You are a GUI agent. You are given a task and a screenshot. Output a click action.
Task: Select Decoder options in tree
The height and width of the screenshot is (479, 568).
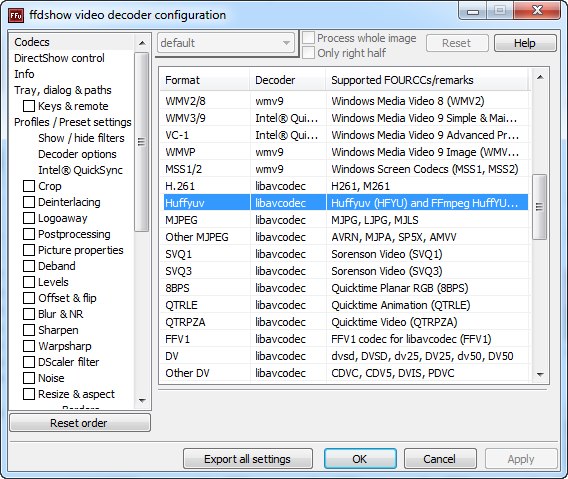point(77,154)
